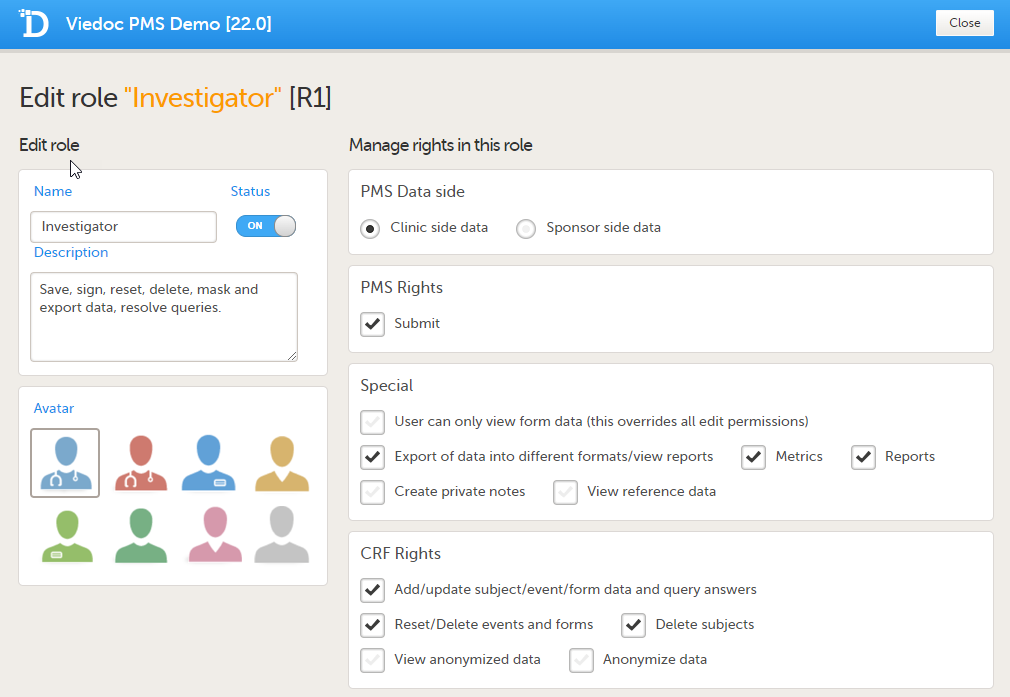Image resolution: width=1010 pixels, height=697 pixels.
Task: Uncheck the Submit PMS right
Action: point(373,324)
